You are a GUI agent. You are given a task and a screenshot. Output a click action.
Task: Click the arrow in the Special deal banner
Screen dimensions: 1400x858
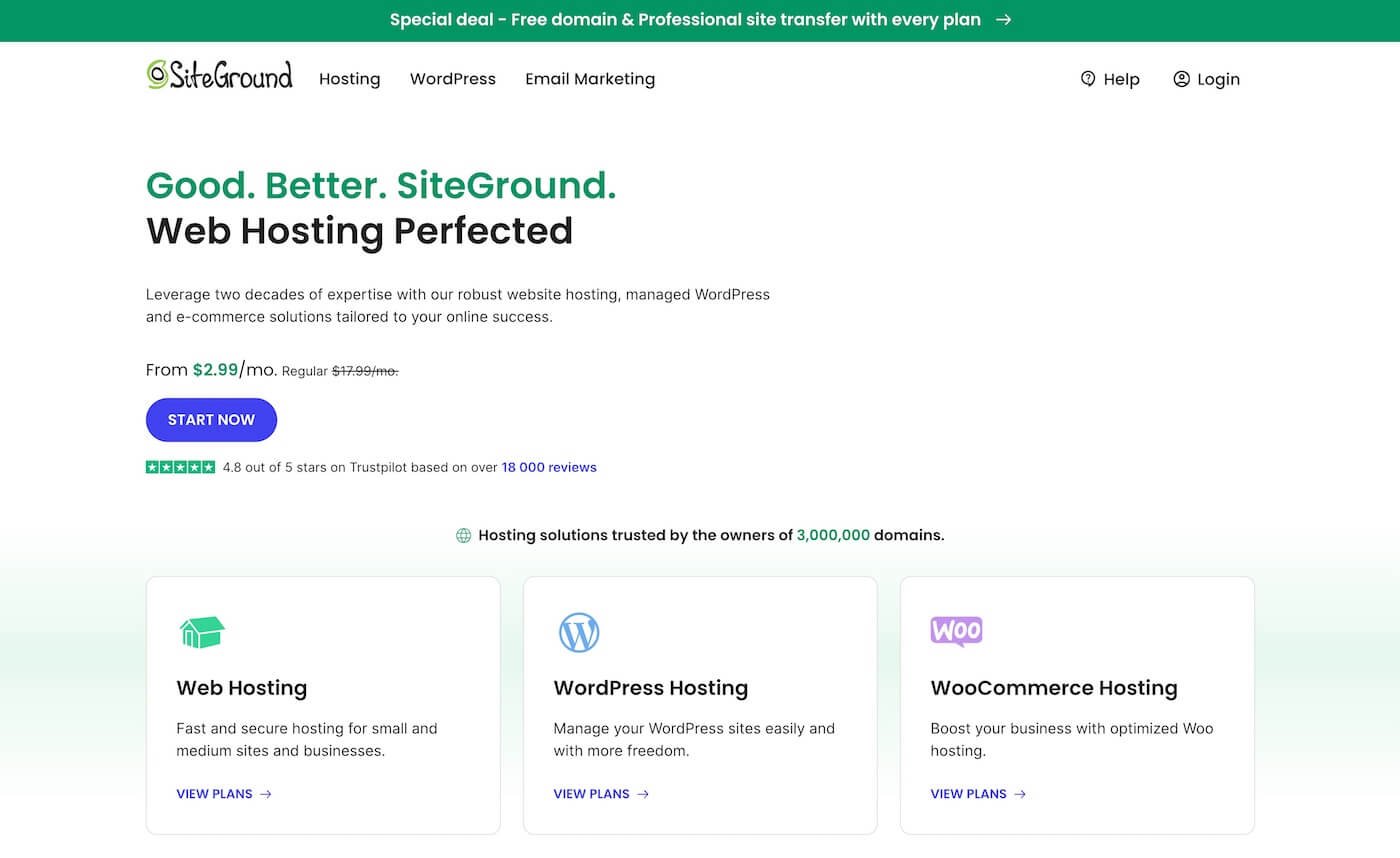[1003, 20]
